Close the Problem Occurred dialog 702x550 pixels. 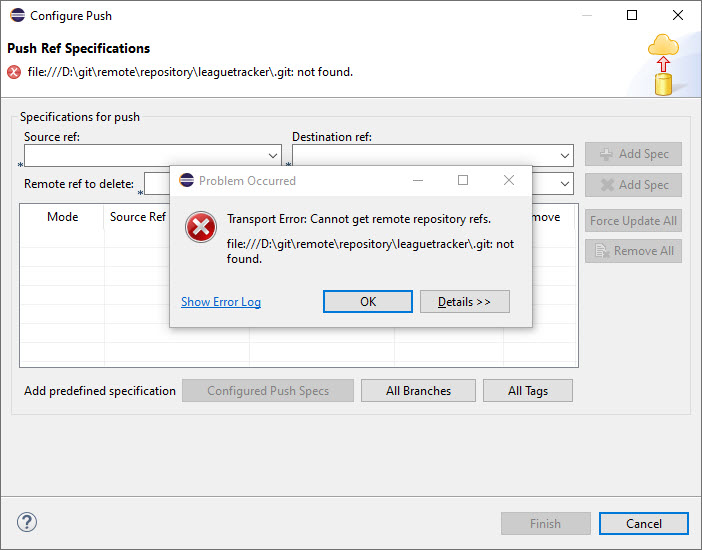pos(509,181)
